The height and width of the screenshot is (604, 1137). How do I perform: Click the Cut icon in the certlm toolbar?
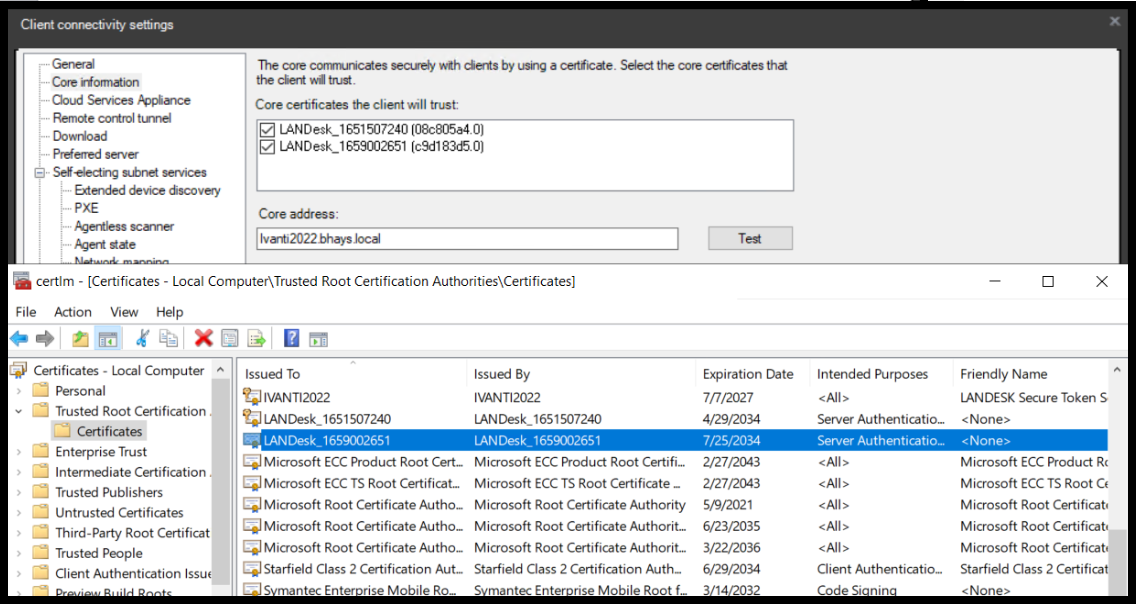[141, 338]
